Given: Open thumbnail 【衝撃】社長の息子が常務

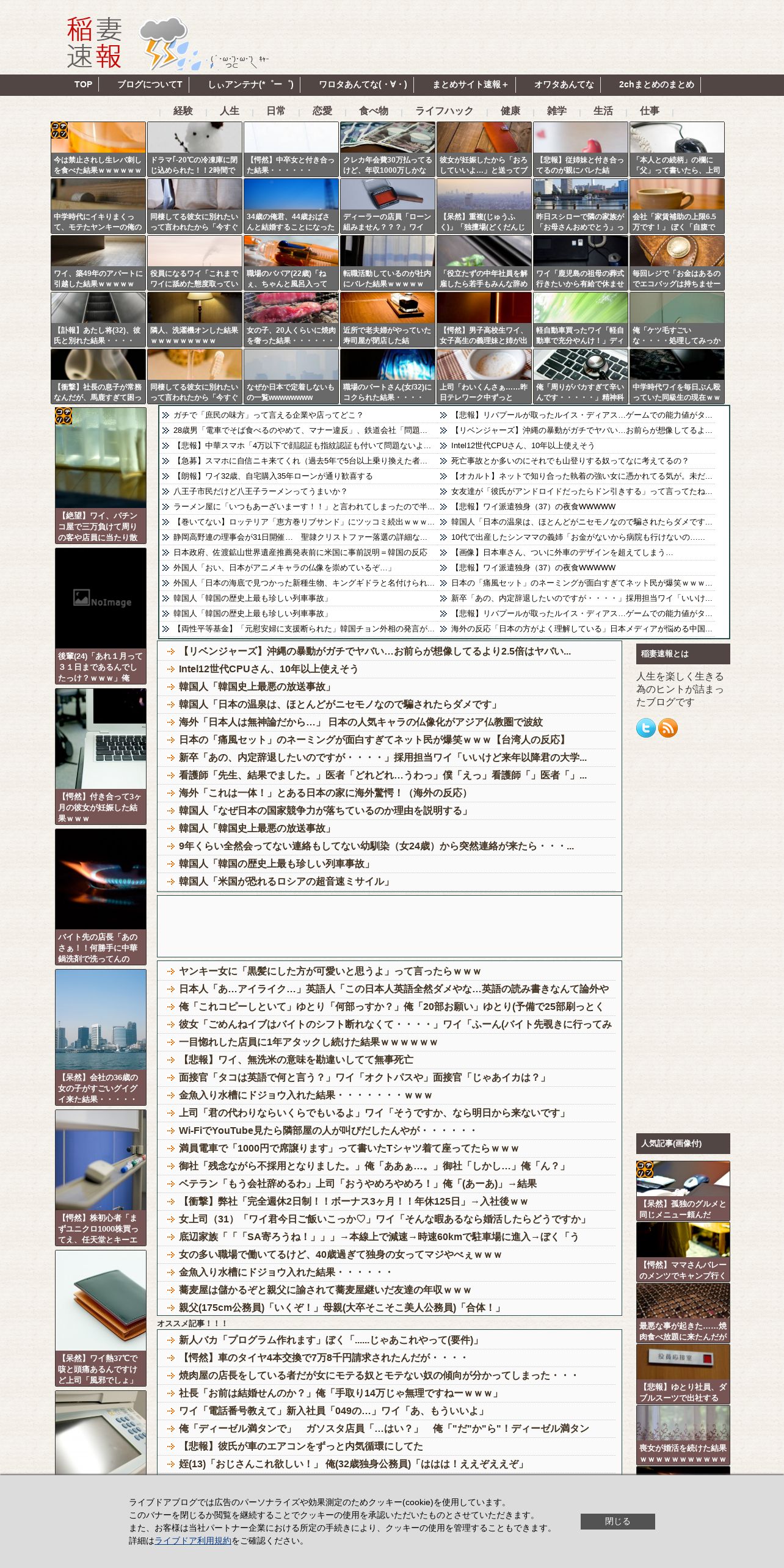Looking at the screenshot, I should (x=98, y=377).
